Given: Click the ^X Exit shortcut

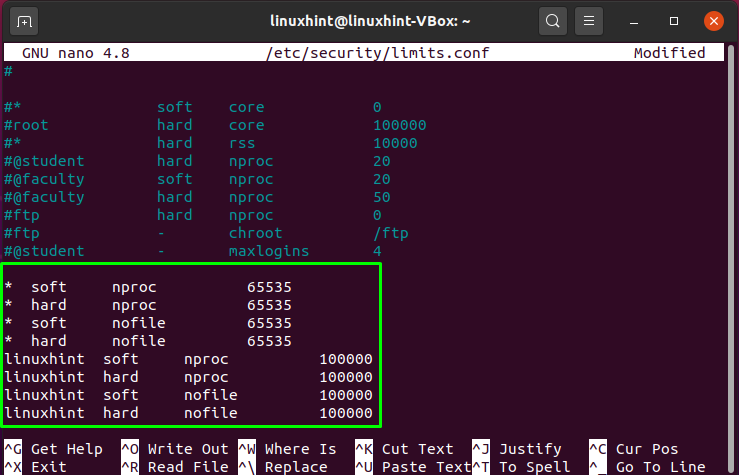Looking at the screenshot, I should (x=35, y=467).
